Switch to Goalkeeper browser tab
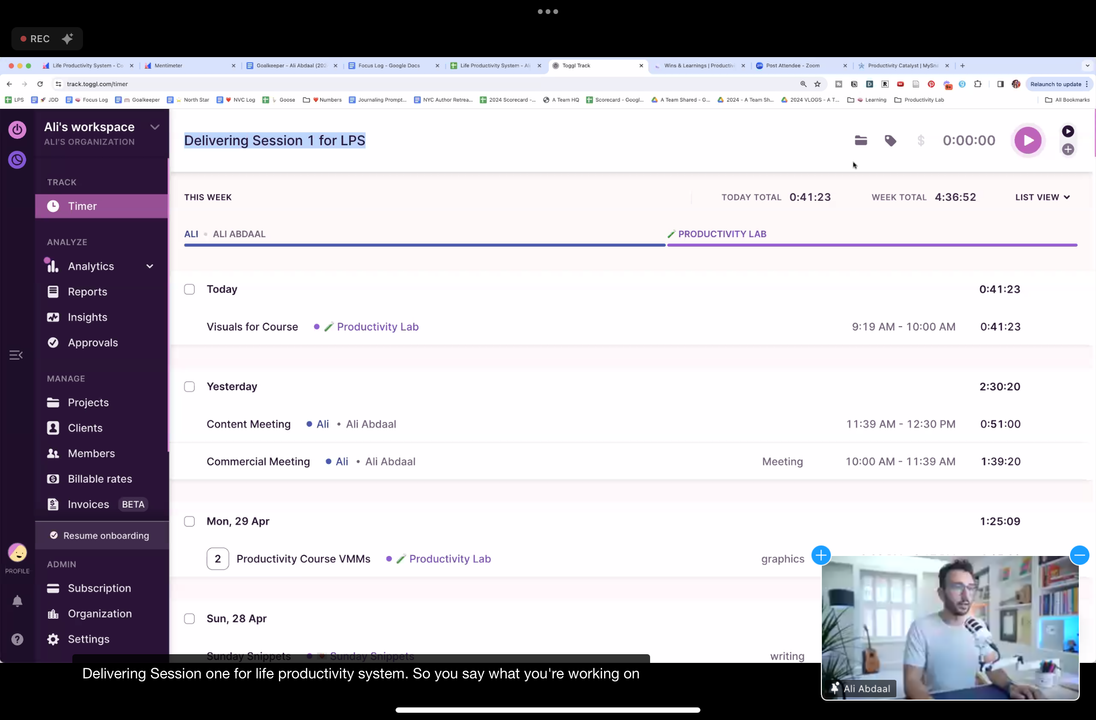 [291, 66]
